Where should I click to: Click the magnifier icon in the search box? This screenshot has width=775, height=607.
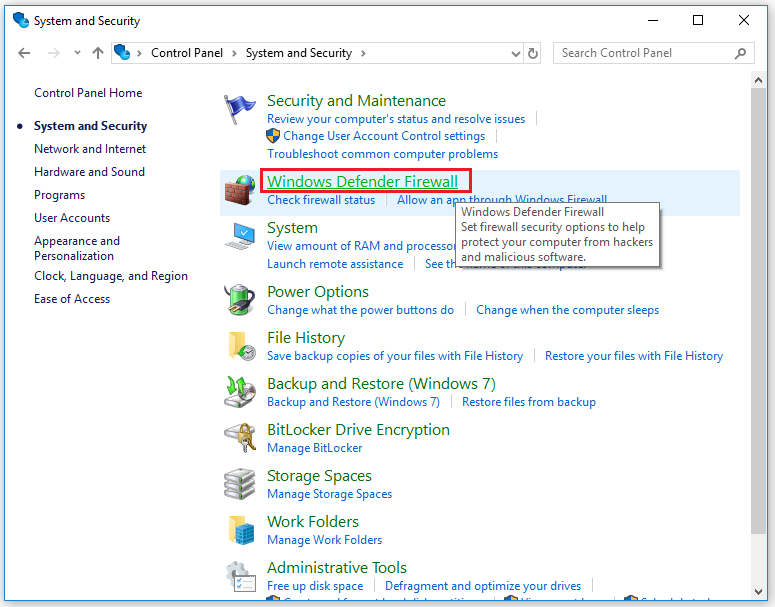[x=740, y=53]
